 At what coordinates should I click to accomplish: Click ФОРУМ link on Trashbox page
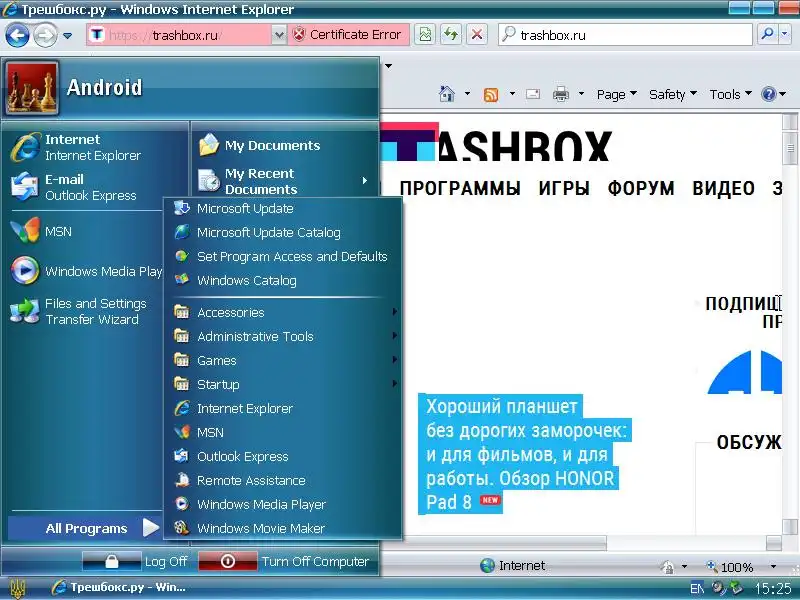click(x=641, y=188)
